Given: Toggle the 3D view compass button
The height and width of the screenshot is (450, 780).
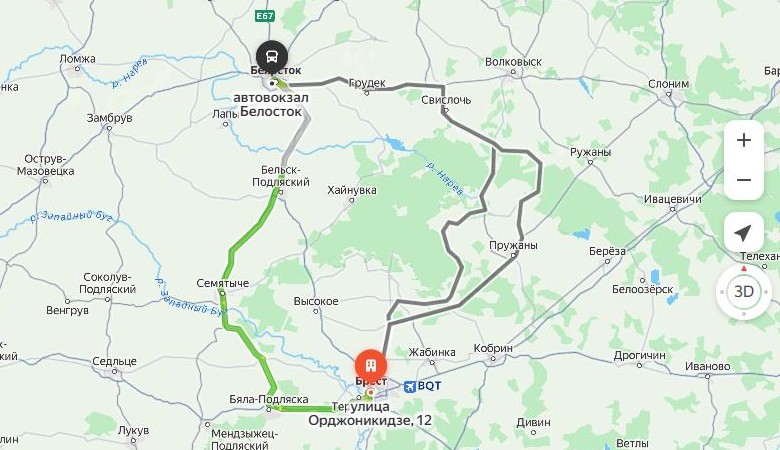Looking at the screenshot, I should (x=744, y=291).
